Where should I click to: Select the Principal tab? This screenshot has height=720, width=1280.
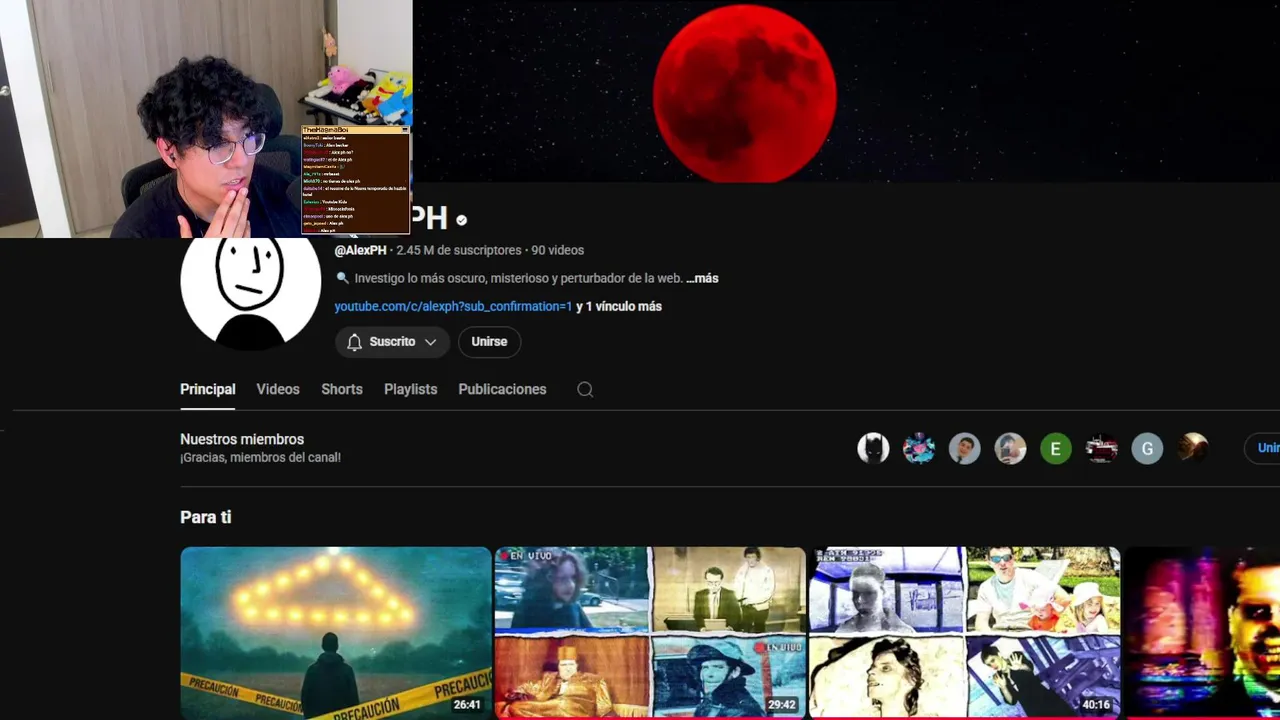click(x=208, y=389)
